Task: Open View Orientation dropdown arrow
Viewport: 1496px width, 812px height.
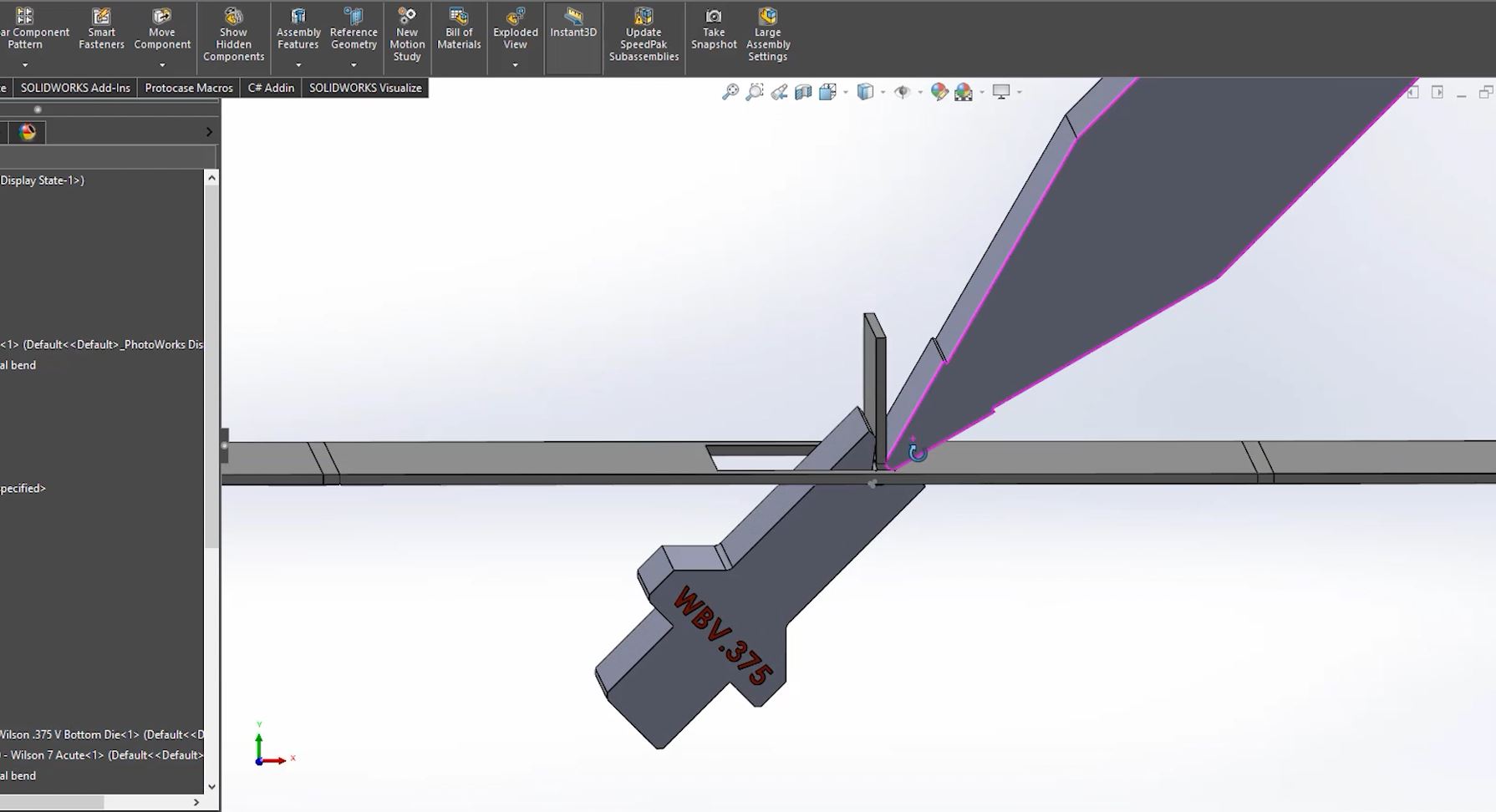Action: pyautogui.click(x=846, y=92)
